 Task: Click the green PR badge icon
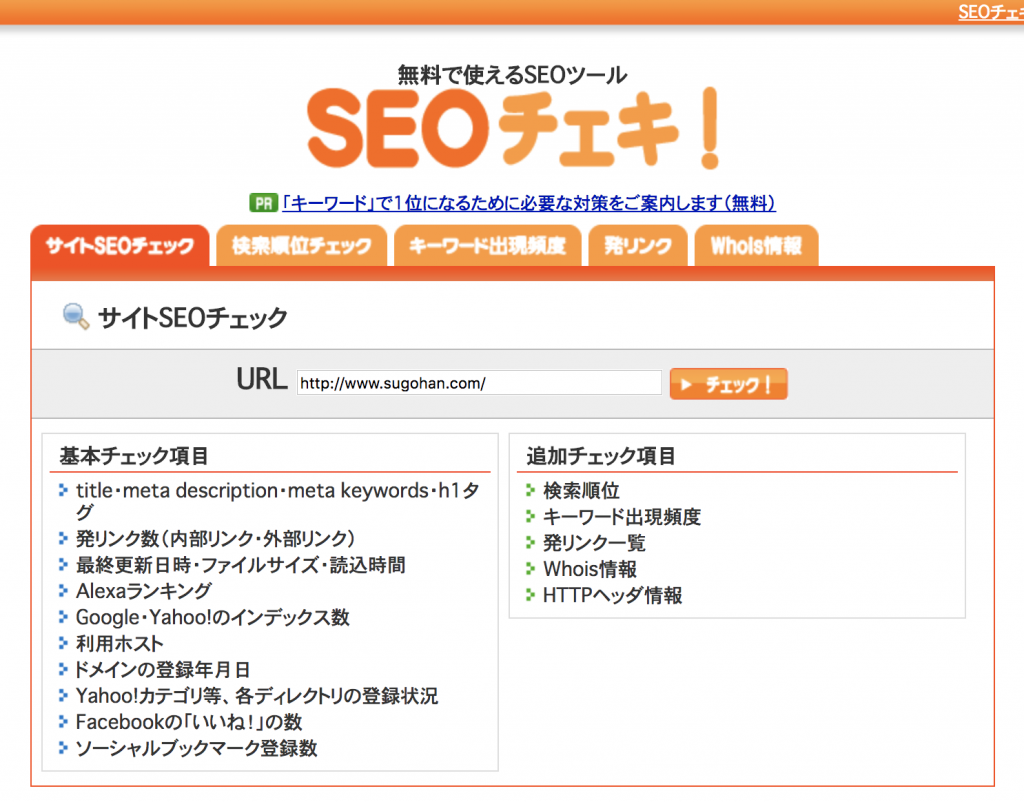[x=263, y=203]
